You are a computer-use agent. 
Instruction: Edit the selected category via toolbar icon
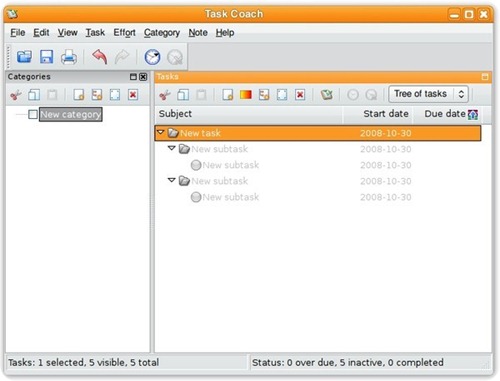point(115,95)
